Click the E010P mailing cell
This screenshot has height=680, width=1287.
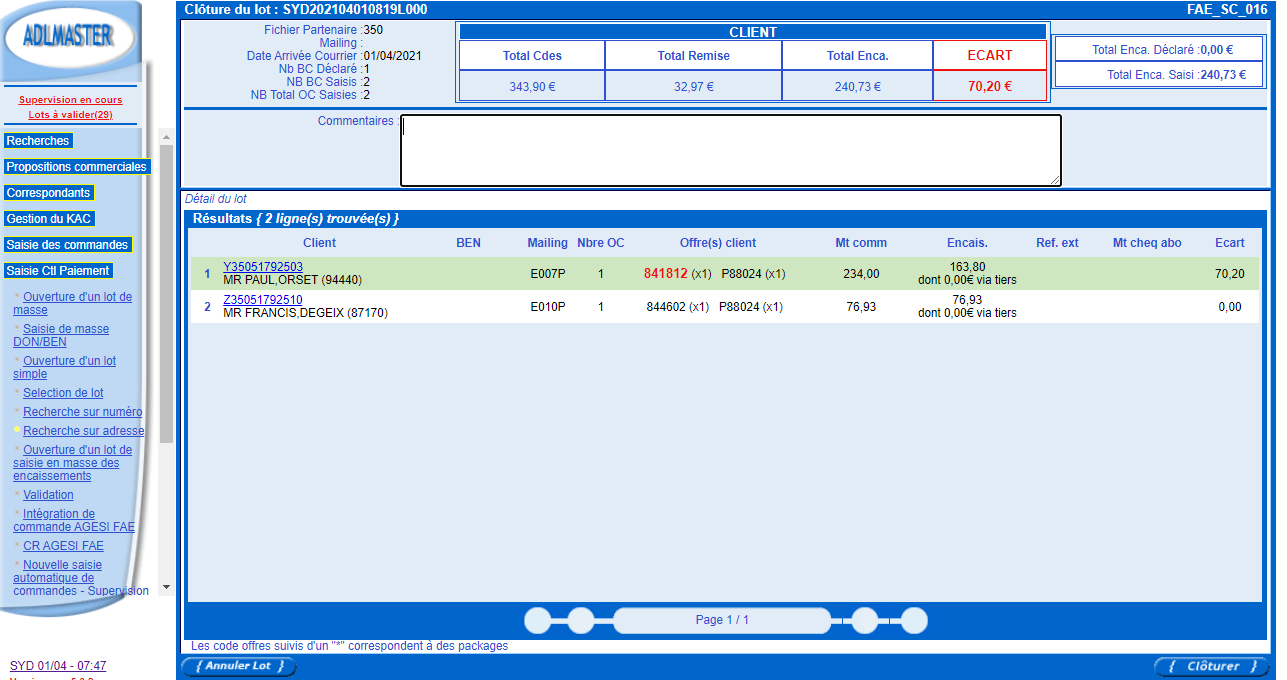coord(548,307)
